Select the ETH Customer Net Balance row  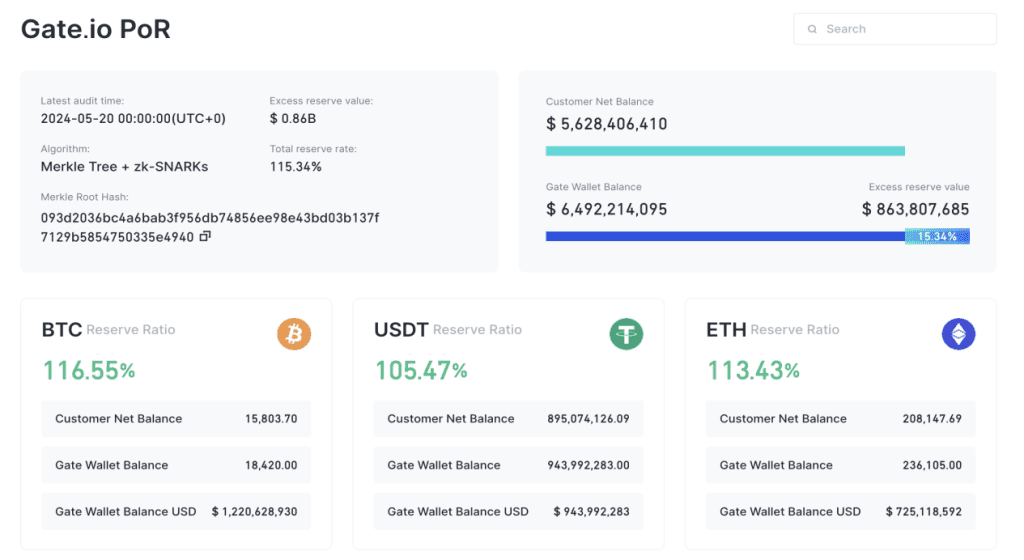(x=840, y=419)
